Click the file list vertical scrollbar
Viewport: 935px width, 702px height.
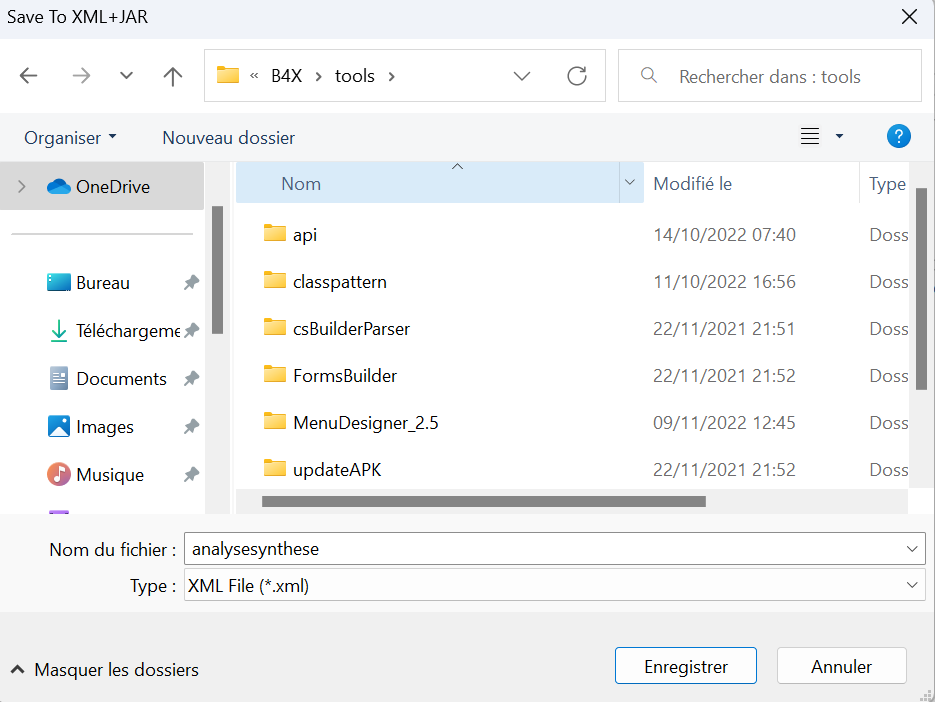click(921, 289)
